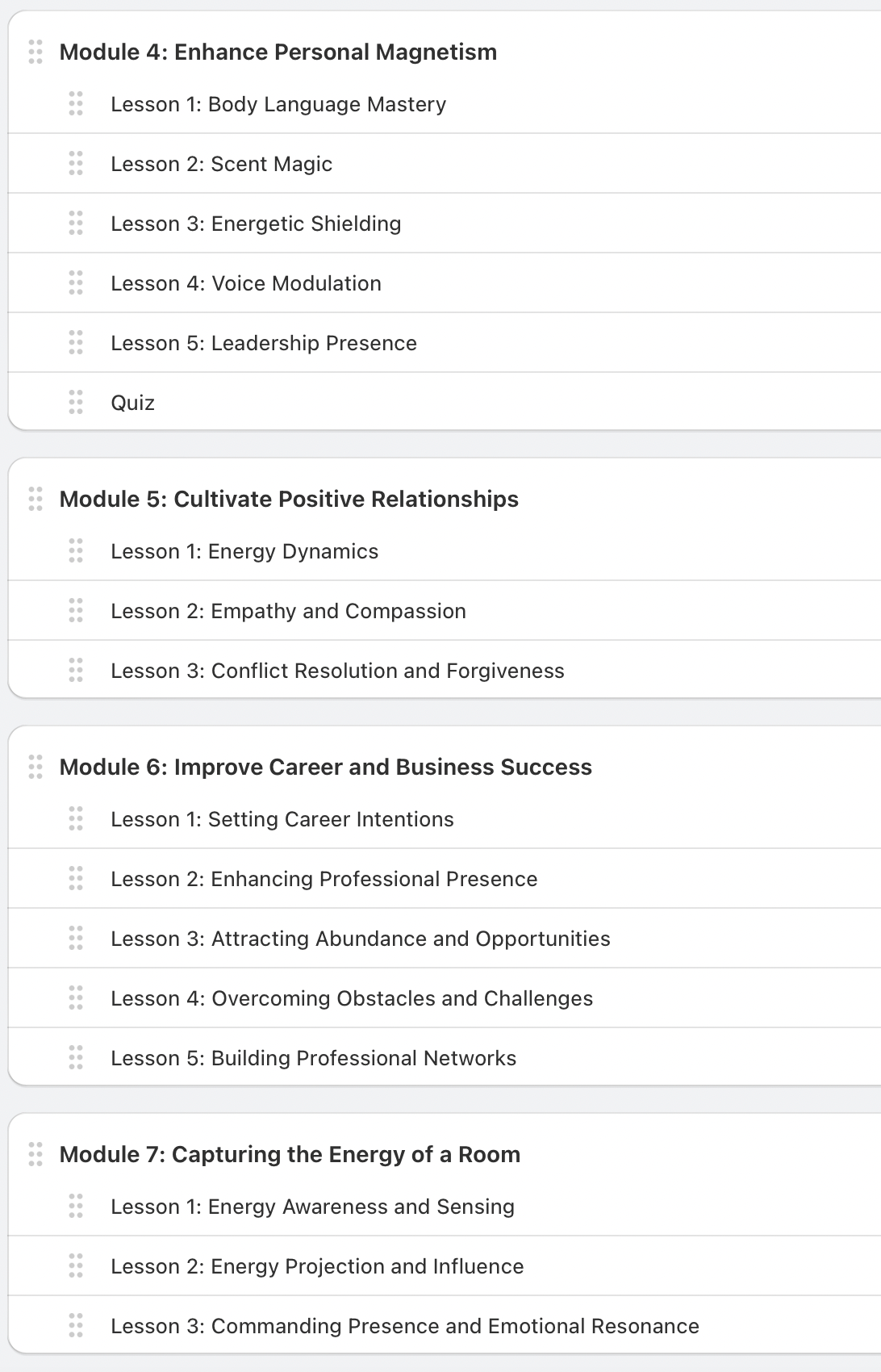Click drag handle beside Voice Modulation lesson
881x1372 pixels.
tap(76, 282)
